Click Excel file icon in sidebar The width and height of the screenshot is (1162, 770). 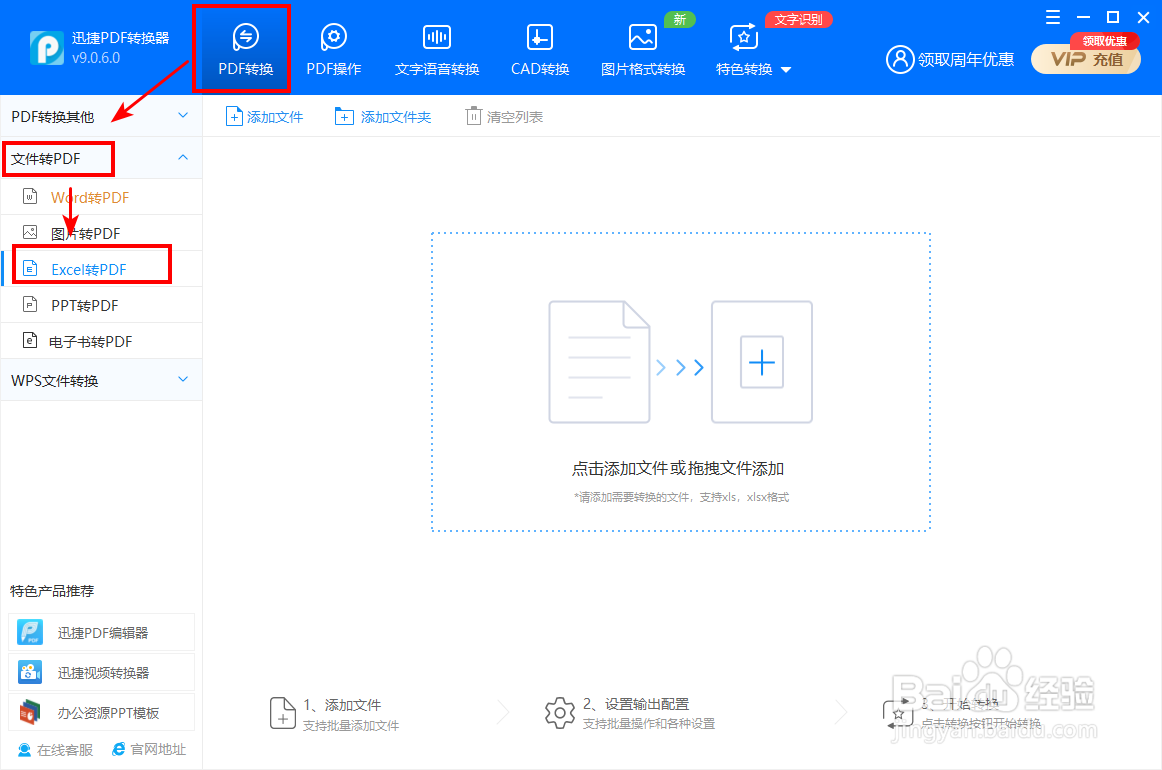pyautogui.click(x=30, y=268)
